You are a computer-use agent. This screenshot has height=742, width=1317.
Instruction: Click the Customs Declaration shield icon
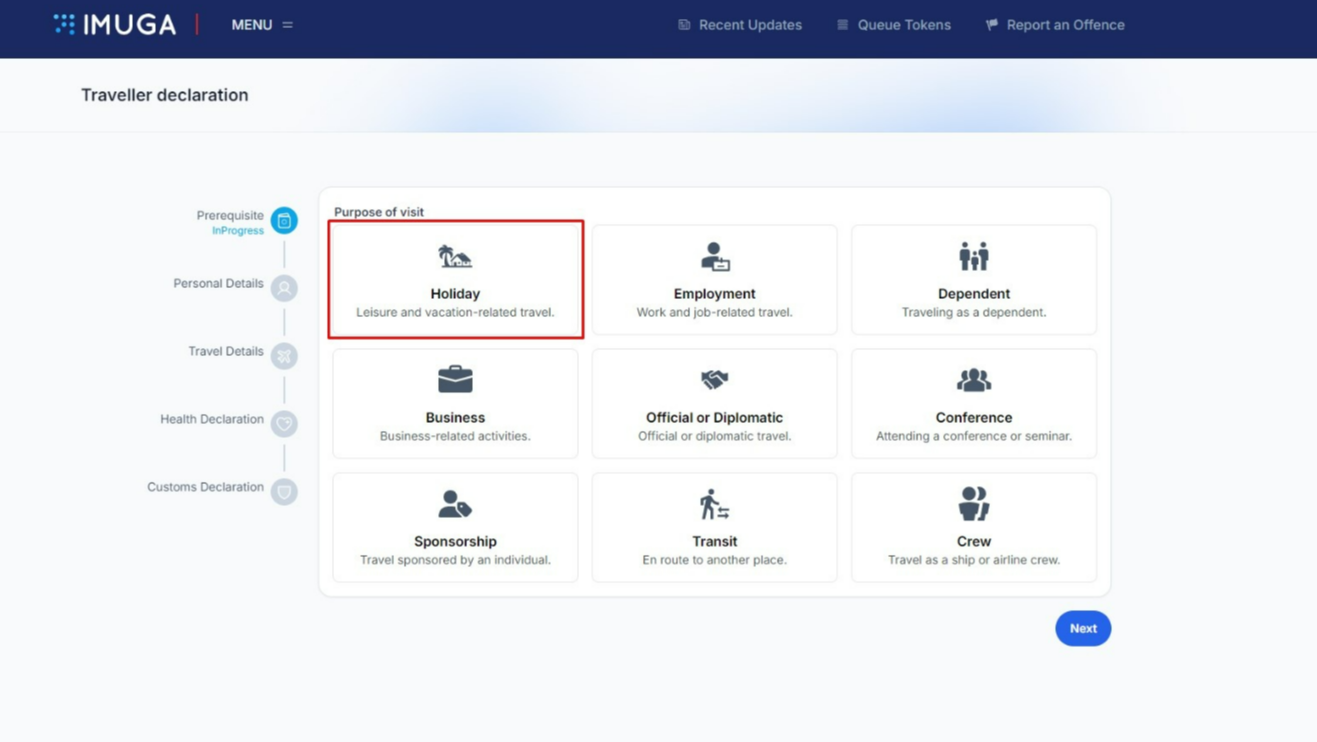[x=284, y=492]
